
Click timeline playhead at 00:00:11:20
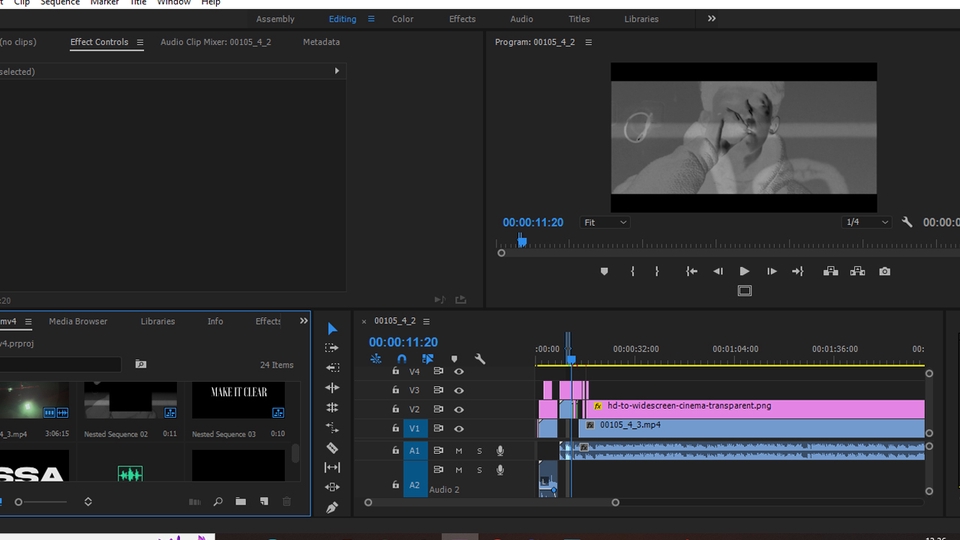pos(571,359)
